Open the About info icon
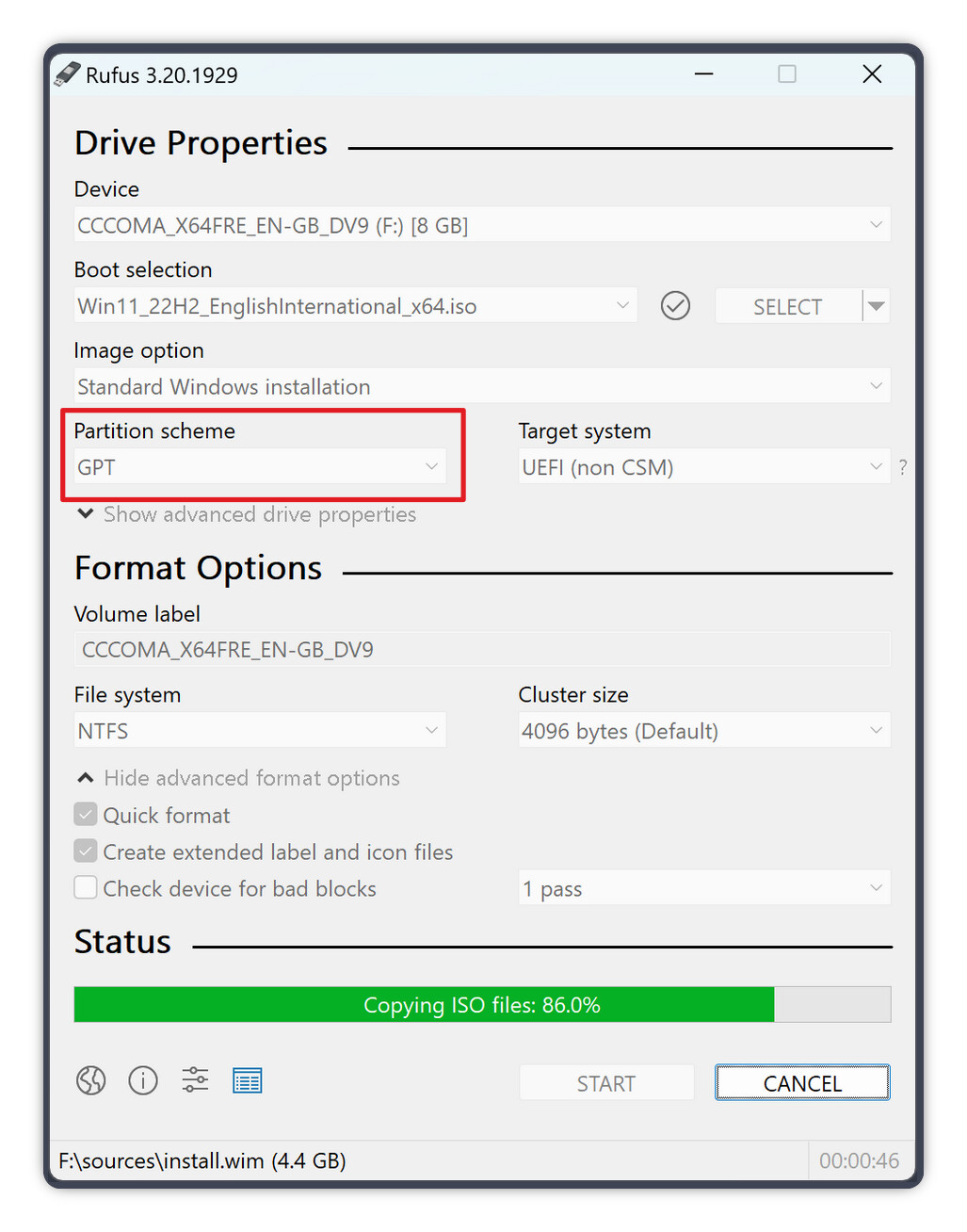Viewport: 967px width, 1232px height. [x=143, y=1080]
